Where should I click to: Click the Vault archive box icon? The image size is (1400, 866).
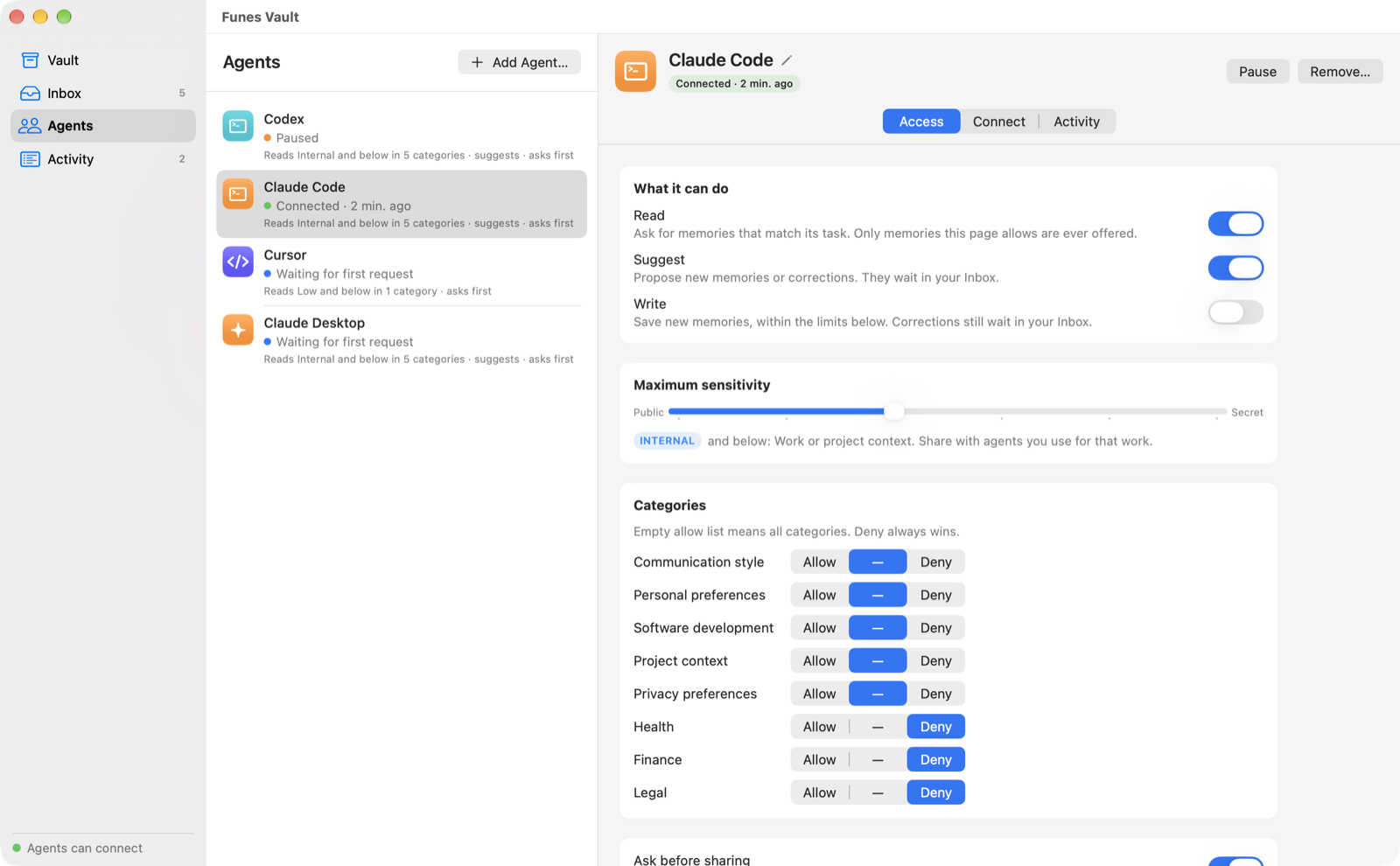tap(30, 60)
